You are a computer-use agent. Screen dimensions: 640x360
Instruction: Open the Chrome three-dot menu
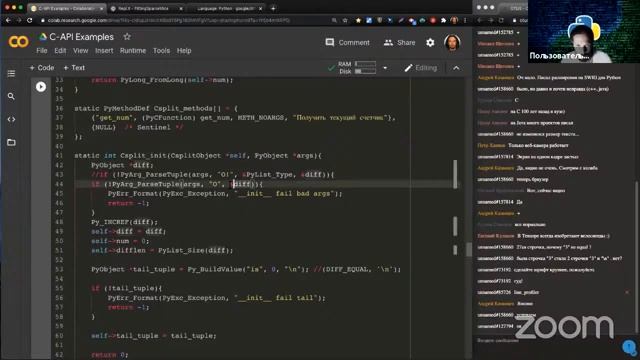[464, 20]
